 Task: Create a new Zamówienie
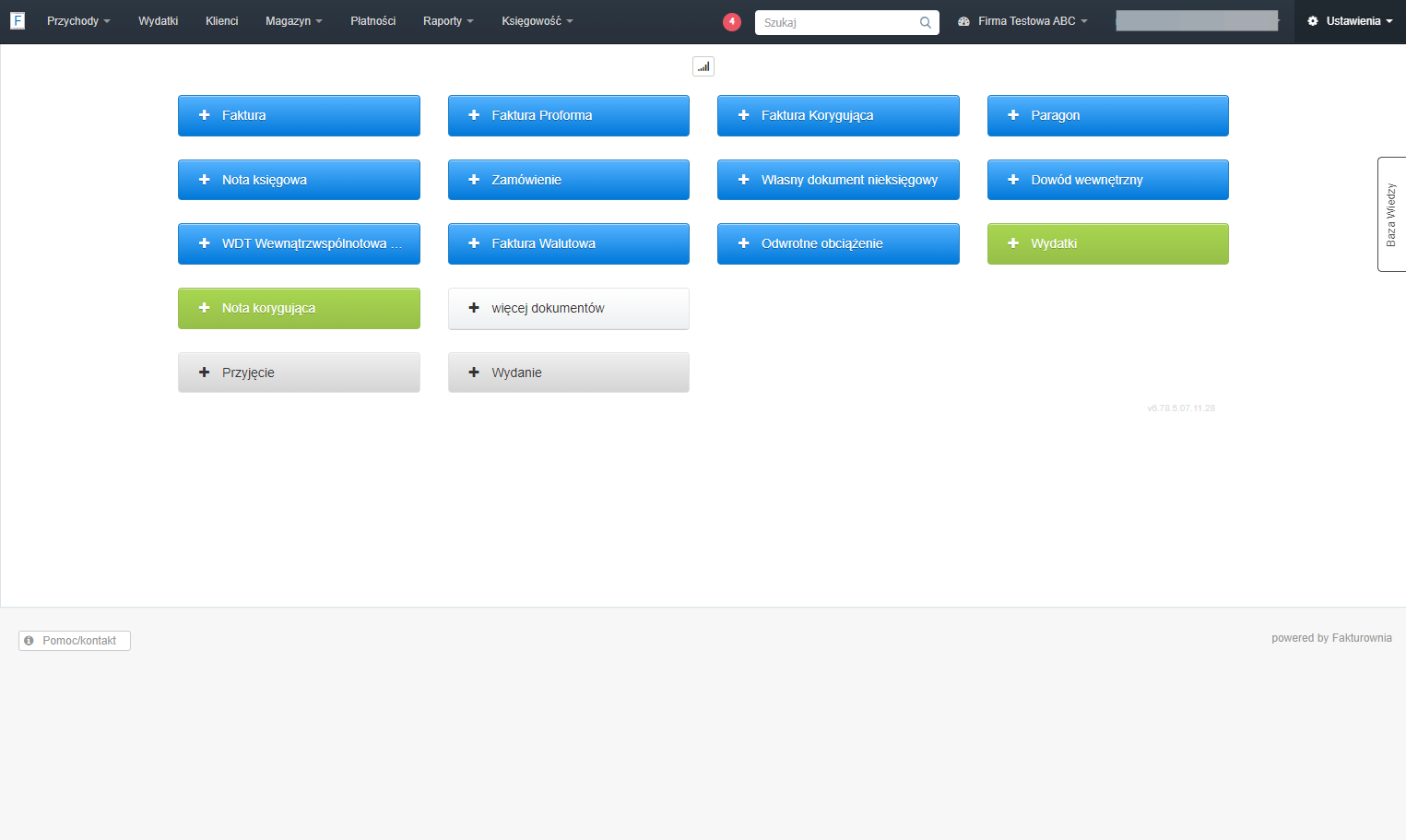point(569,180)
